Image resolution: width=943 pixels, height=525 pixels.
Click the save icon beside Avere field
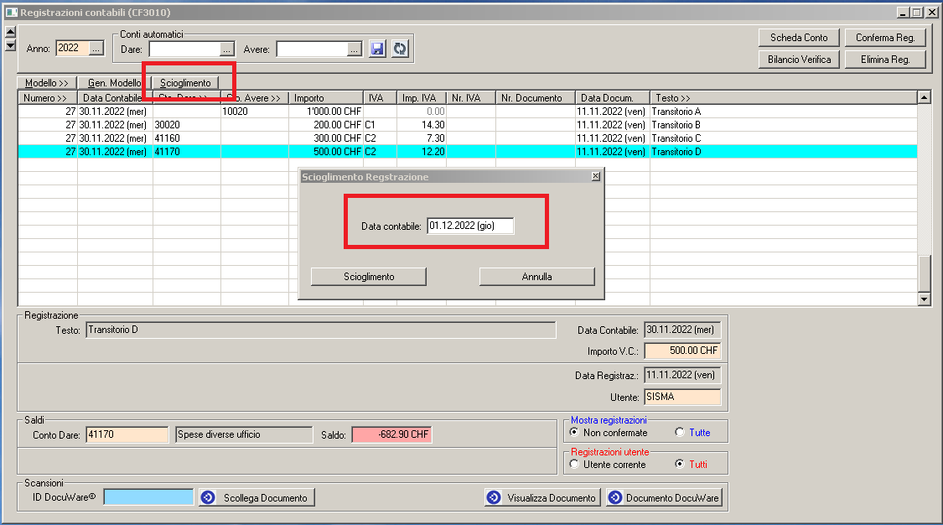[x=377, y=48]
